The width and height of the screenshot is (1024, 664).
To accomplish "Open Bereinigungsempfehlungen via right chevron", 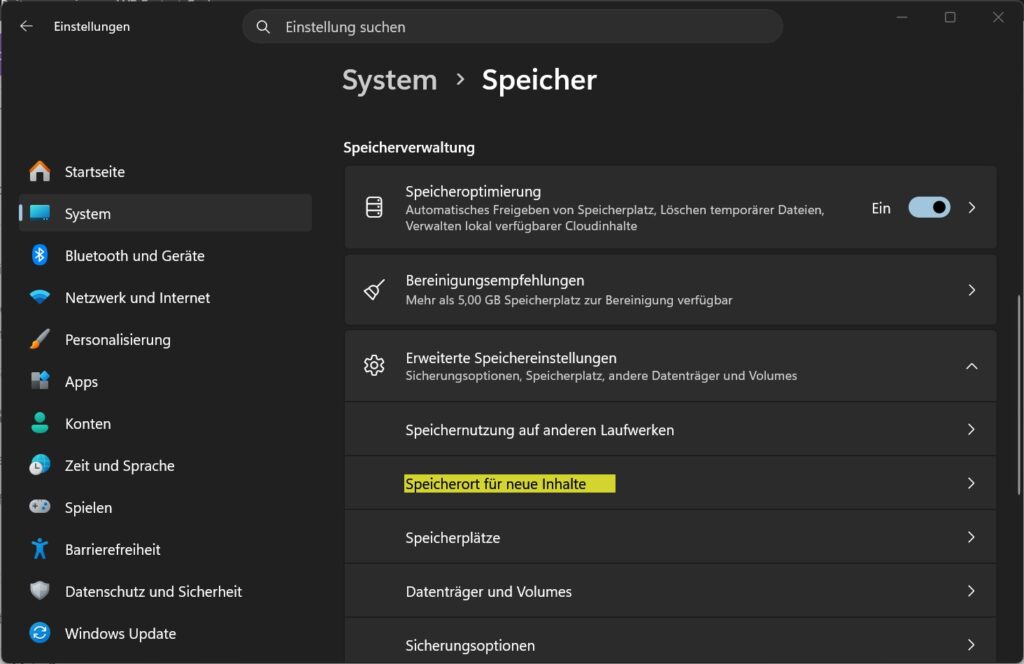I will (972, 290).
